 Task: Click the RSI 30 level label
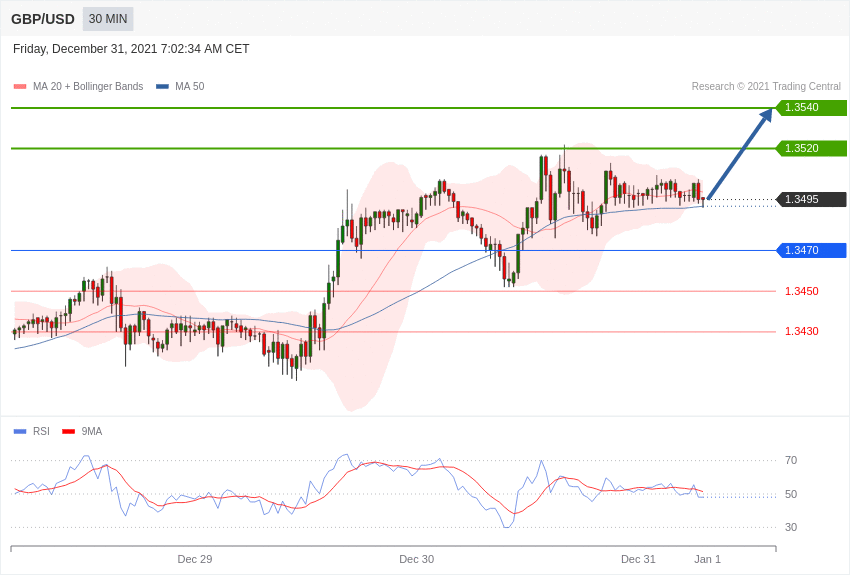tap(791, 527)
